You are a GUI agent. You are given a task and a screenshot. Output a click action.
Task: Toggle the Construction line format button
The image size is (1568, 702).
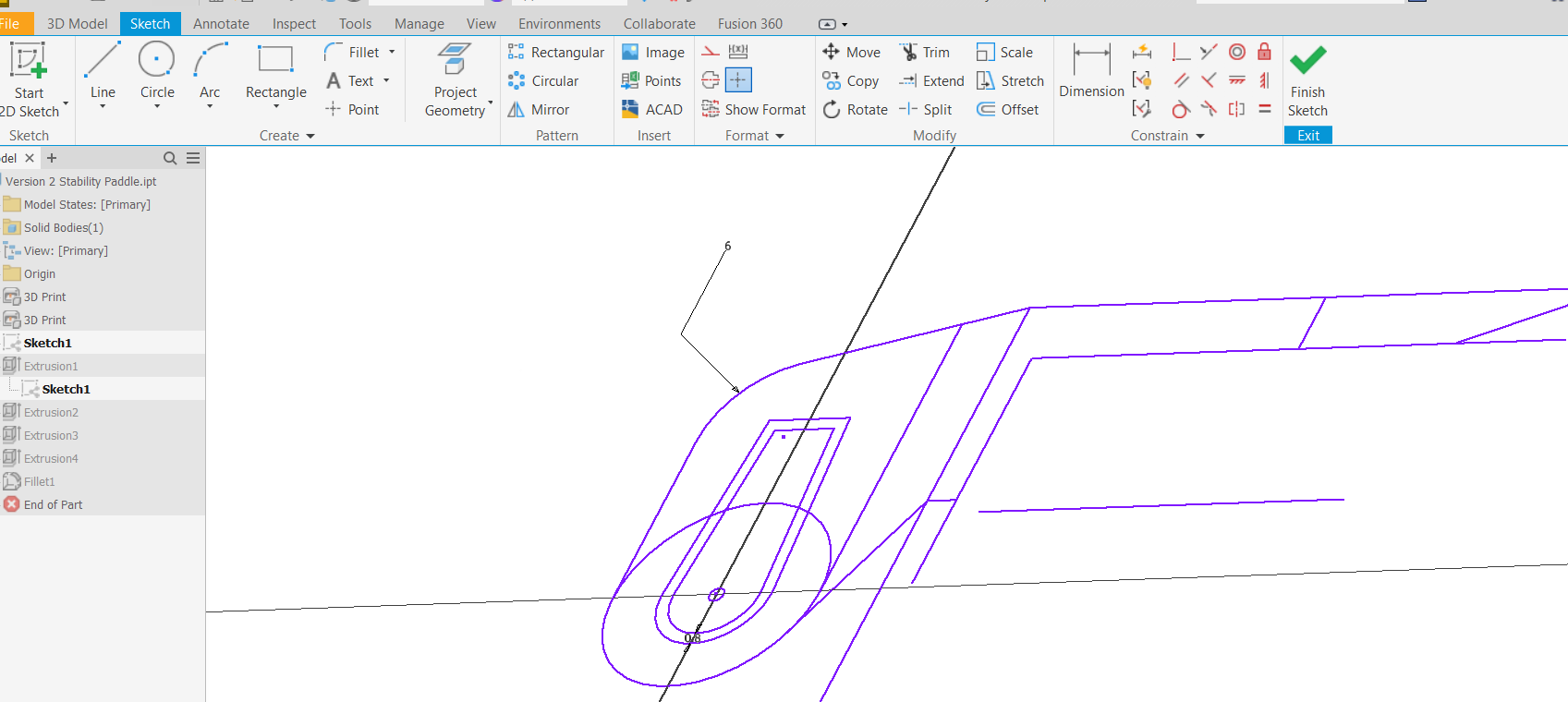pyautogui.click(x=711, y=52)
